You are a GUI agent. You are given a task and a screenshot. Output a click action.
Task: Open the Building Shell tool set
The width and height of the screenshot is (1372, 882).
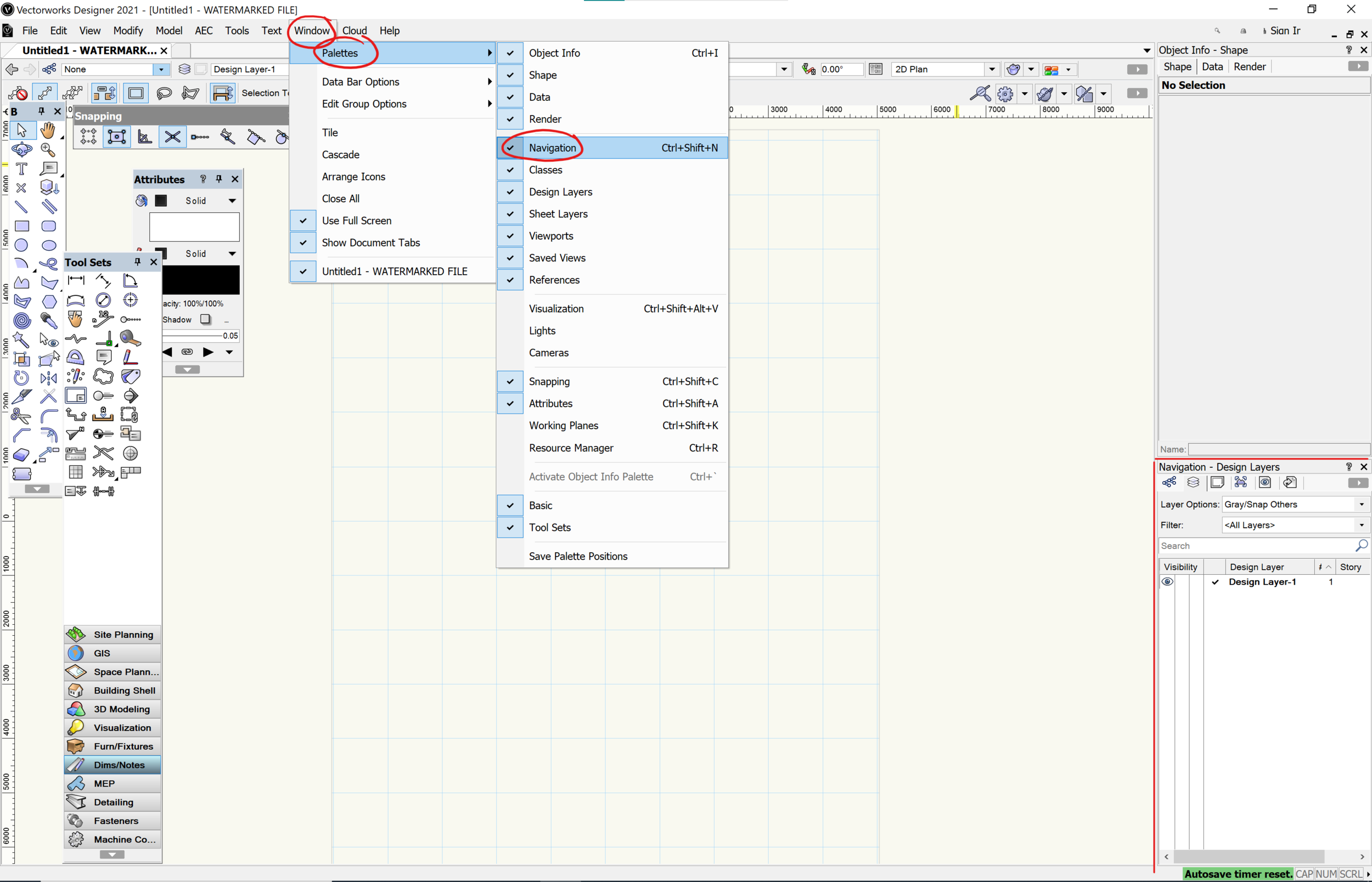pyautogui.click(x=113, y=690)
